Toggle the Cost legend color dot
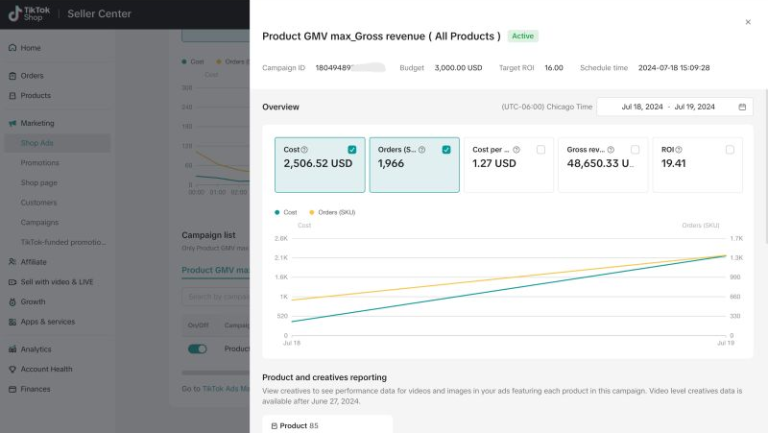The height and width of the screenshot is (433, 768). pyautogui.click(x=277, y=212)
